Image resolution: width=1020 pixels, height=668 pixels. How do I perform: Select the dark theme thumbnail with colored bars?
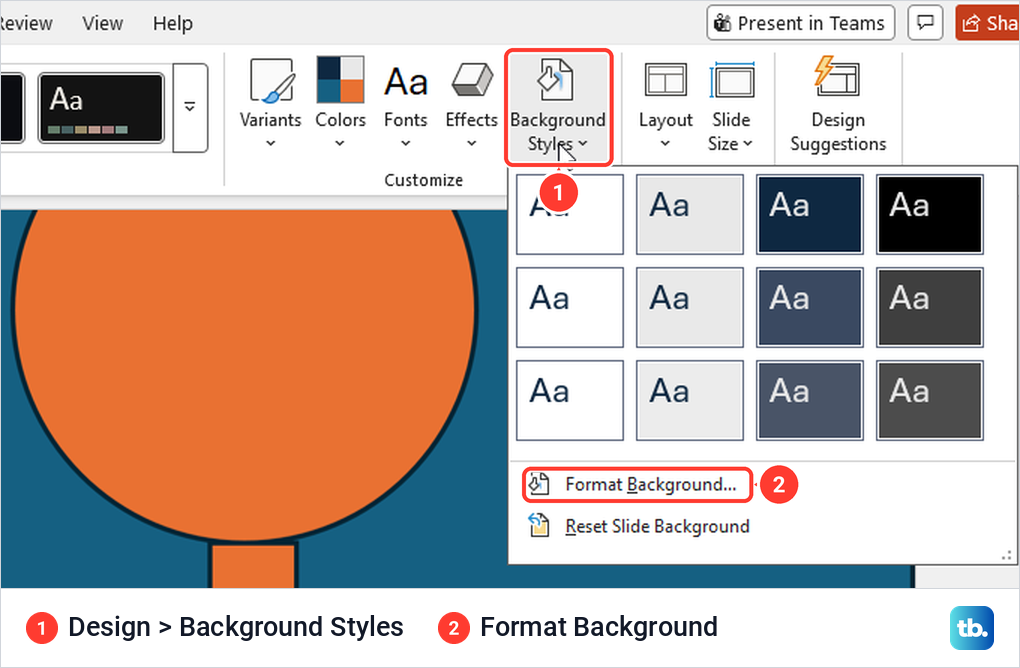click(101, 108)
